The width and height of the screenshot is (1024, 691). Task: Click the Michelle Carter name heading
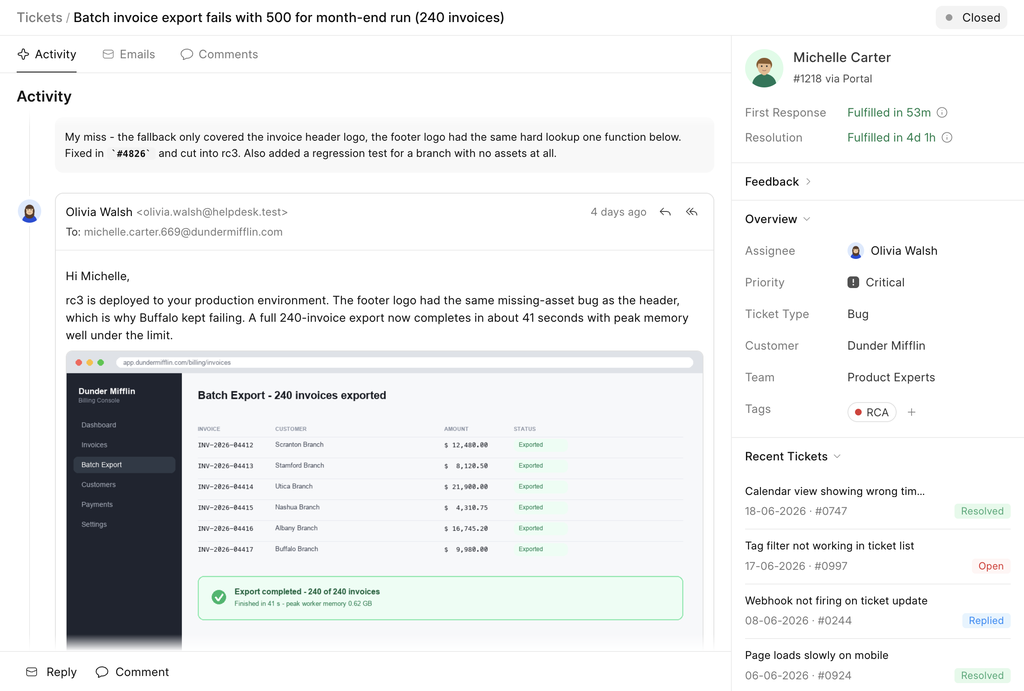tap(842, 57)
